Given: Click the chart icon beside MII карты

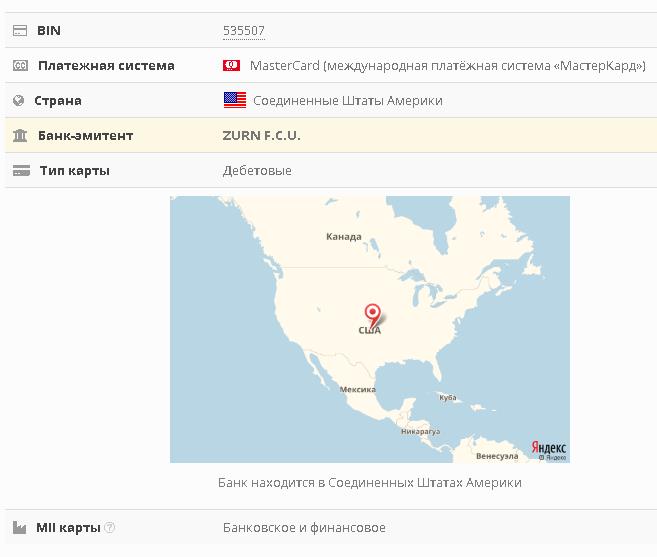Looking at the screenshot, I should pyautogui.click(x=19, y=528).
